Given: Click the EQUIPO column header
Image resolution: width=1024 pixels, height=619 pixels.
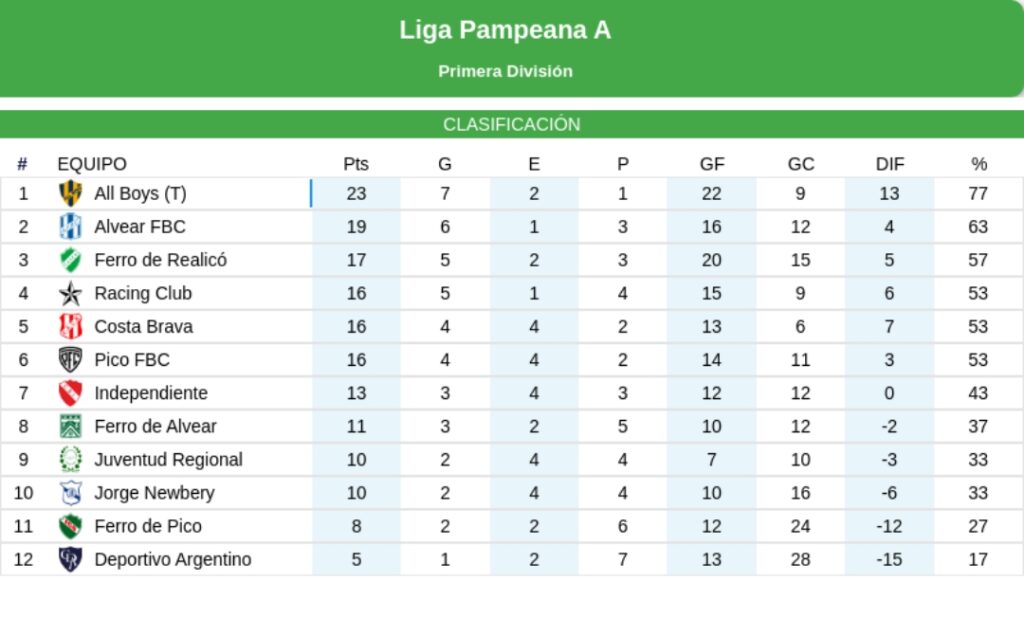Looking at the screenshot, I should pyautogui.click(x=92, y=164).
